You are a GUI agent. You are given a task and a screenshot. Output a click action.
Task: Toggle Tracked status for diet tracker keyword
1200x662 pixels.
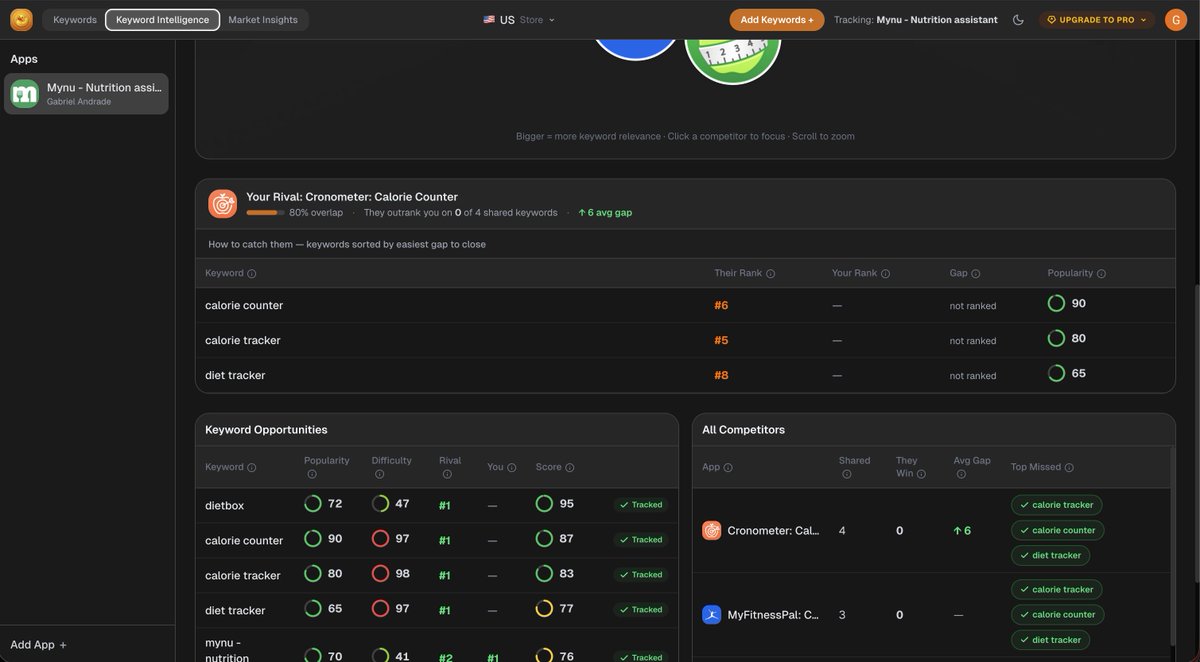(640, 610)
